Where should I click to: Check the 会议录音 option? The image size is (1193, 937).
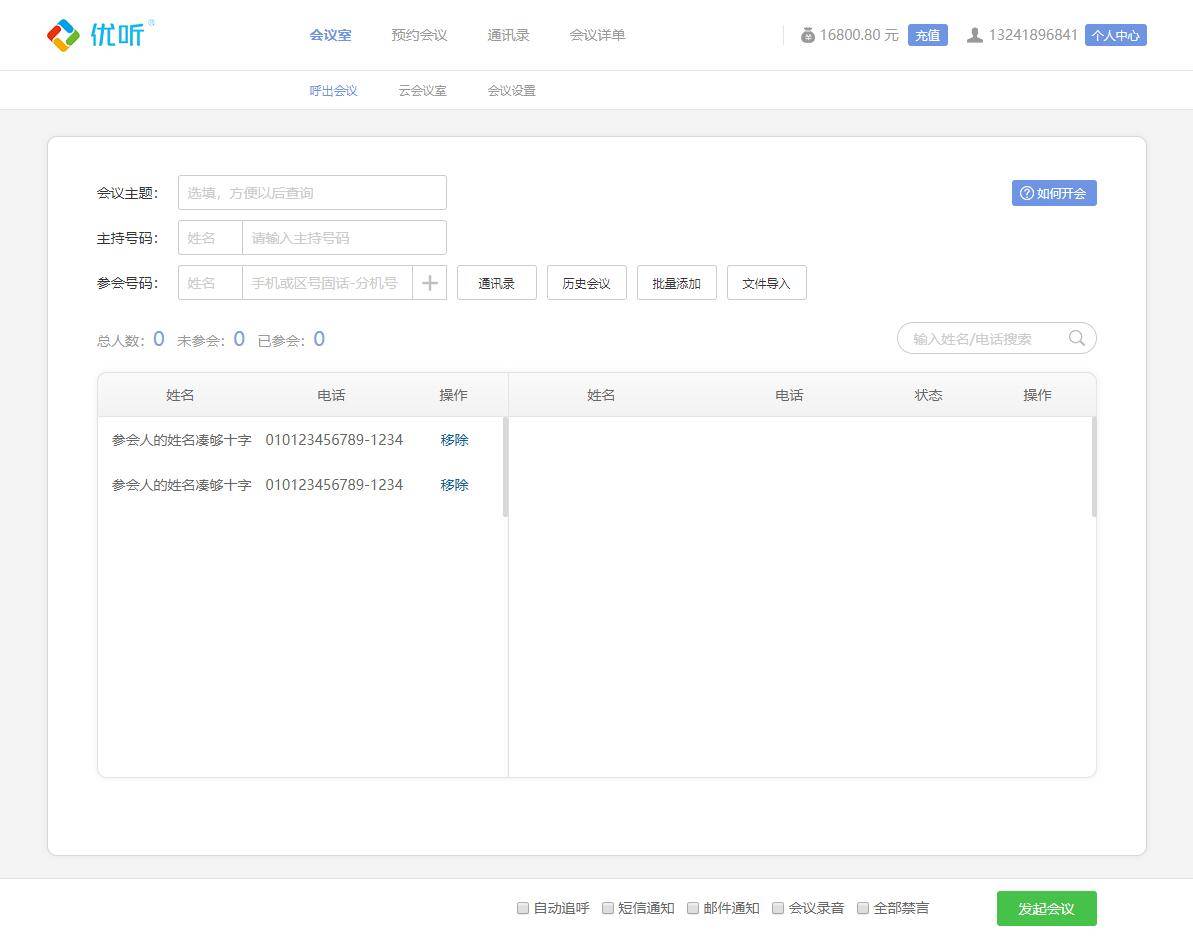778,908
